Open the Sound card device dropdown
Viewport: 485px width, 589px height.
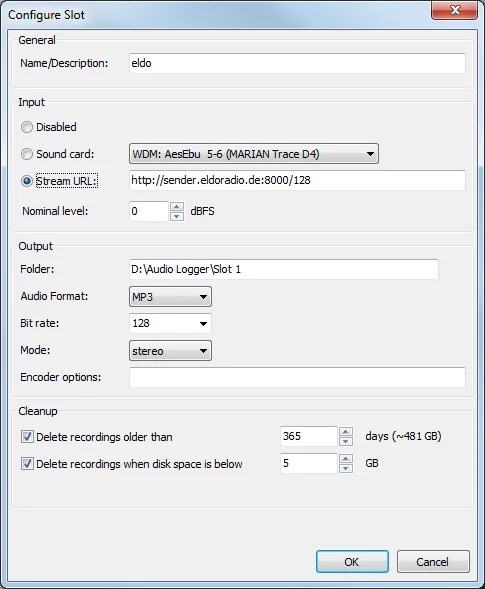[254, 154]
